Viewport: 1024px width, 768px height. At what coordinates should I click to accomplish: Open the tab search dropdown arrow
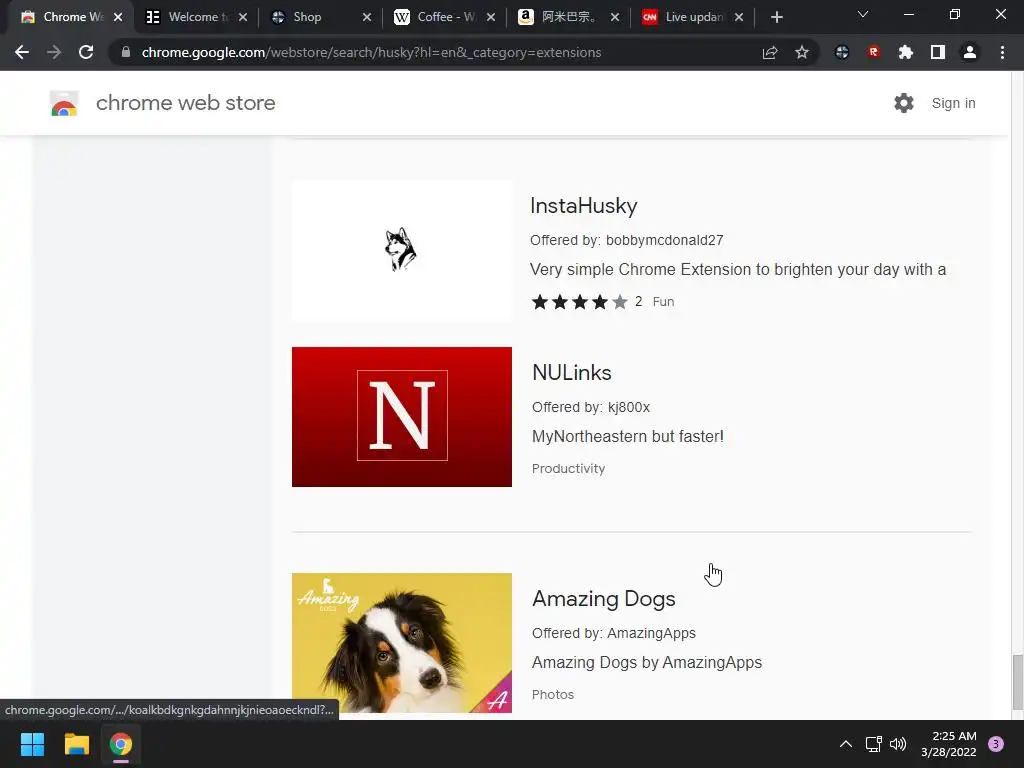[x=863, y=14]
